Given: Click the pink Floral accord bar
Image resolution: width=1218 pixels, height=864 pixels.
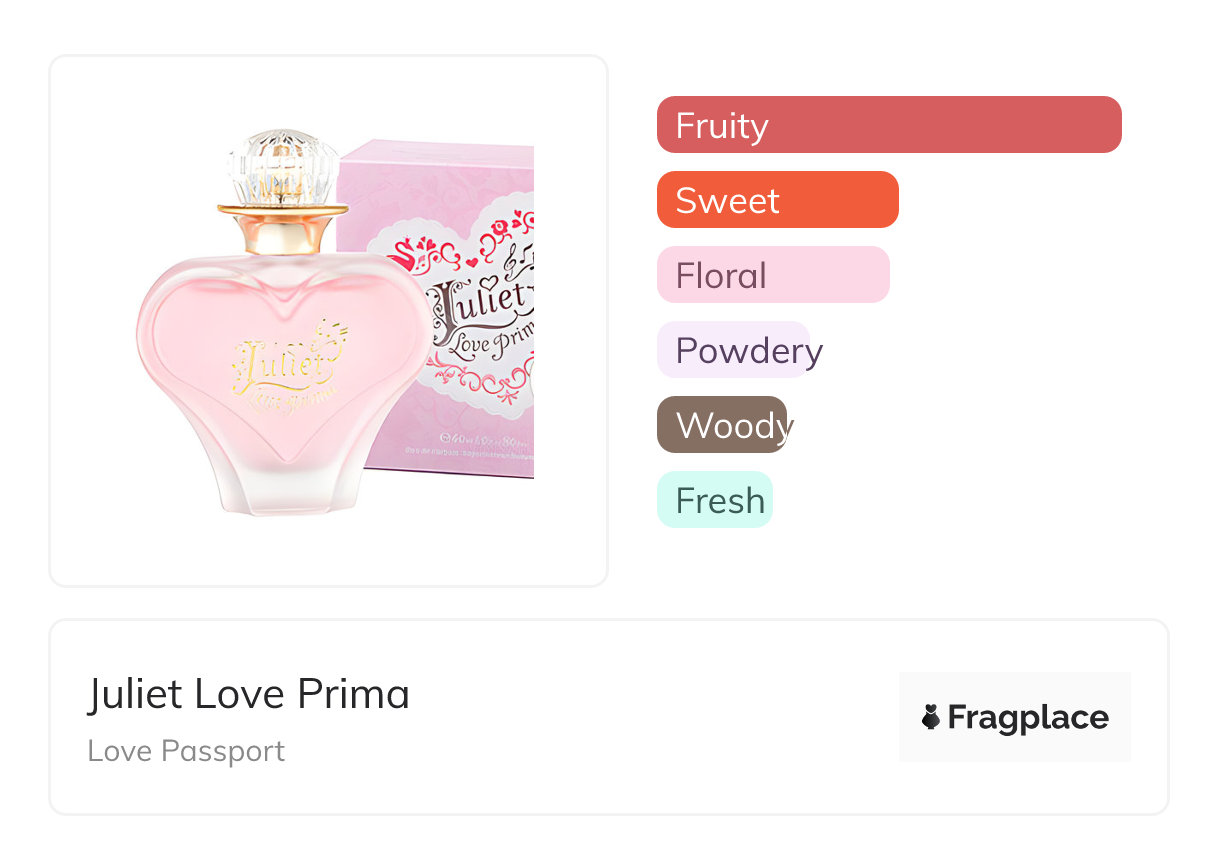Looking at the screenshot, I should point(772,275).
